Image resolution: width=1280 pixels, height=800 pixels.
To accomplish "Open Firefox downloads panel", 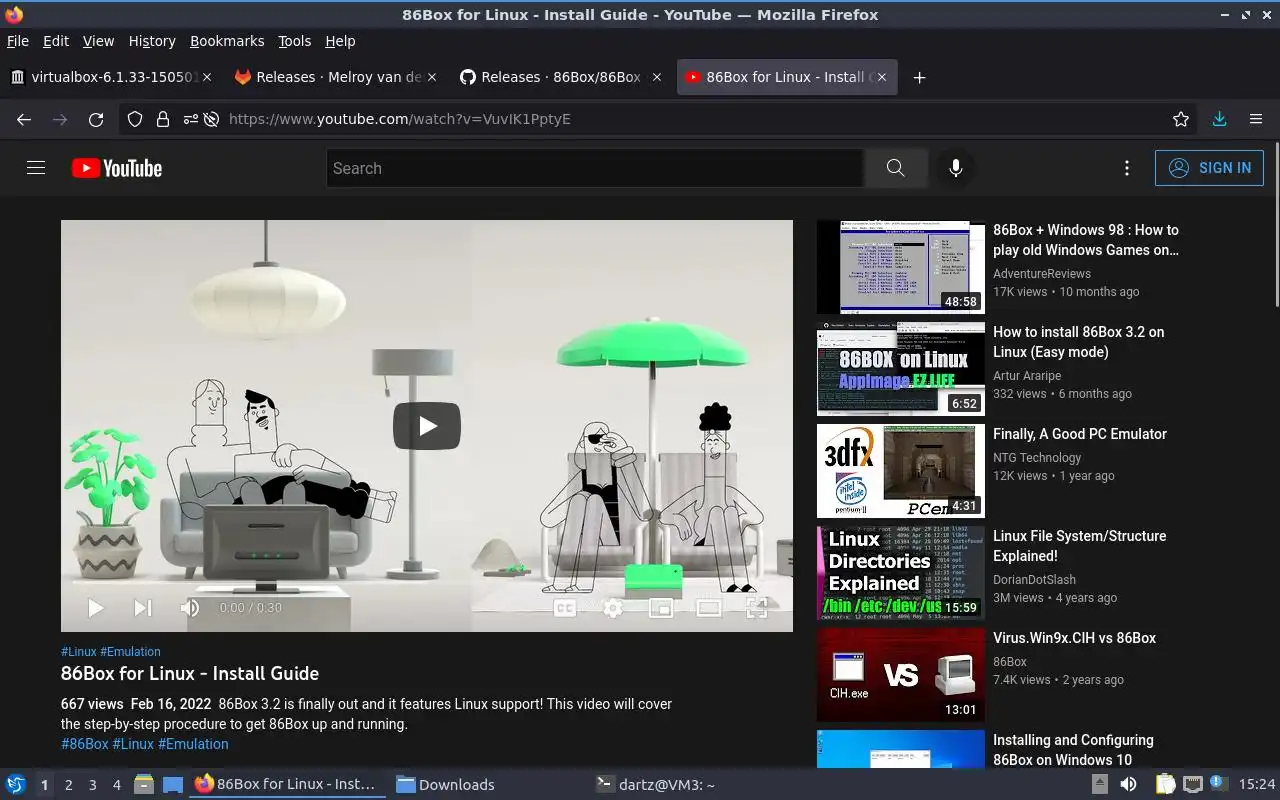I will click(1219, 119).
